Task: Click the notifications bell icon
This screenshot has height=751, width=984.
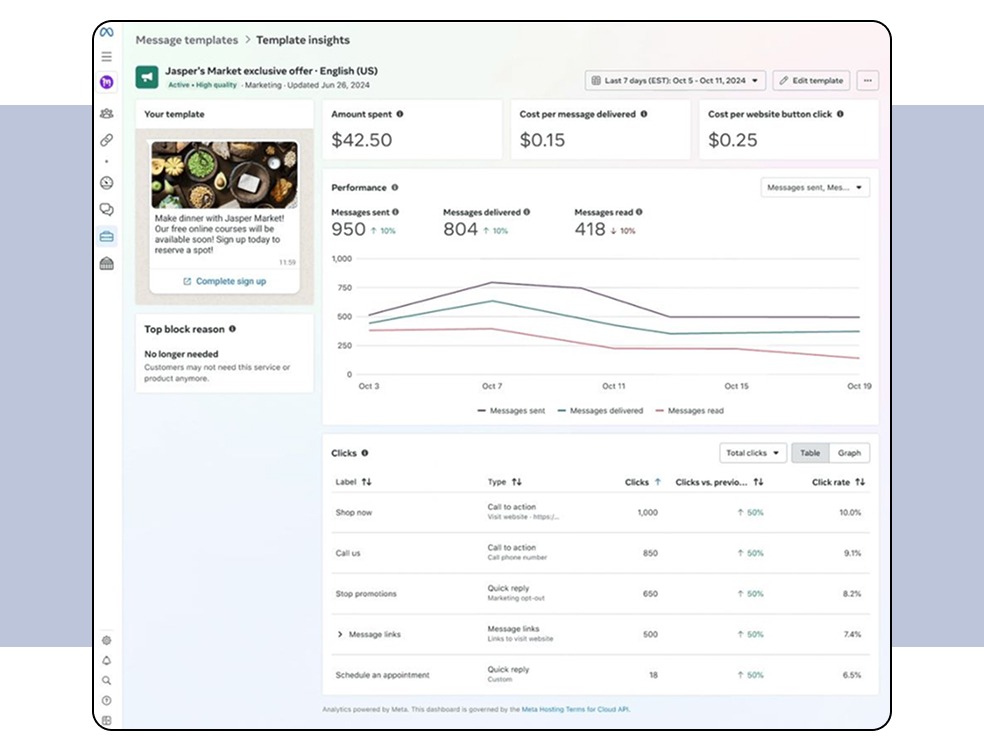Action: pyautogui.click(x=107, y=661)
